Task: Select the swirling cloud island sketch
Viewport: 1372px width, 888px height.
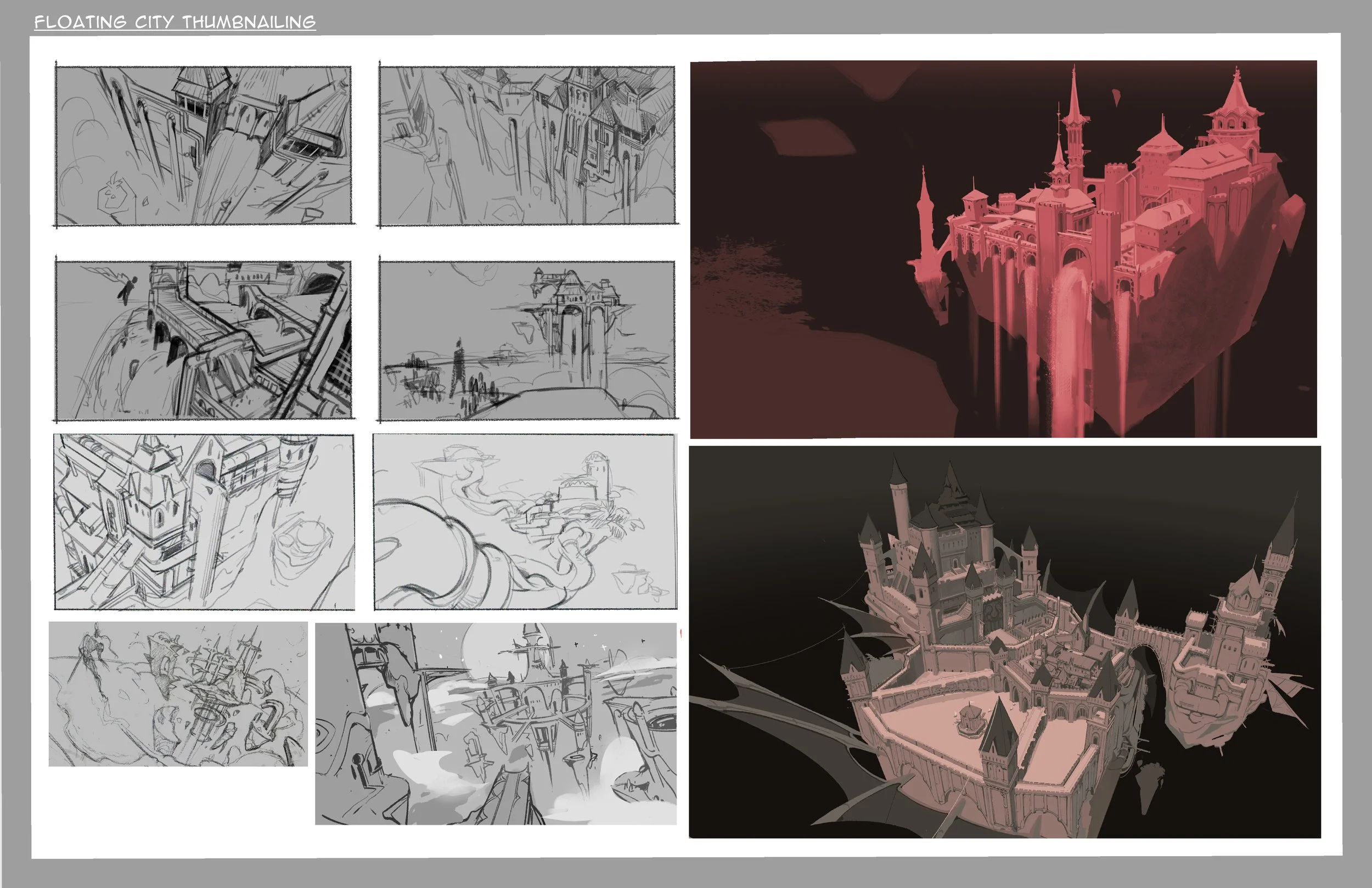Action: [525, 522]
